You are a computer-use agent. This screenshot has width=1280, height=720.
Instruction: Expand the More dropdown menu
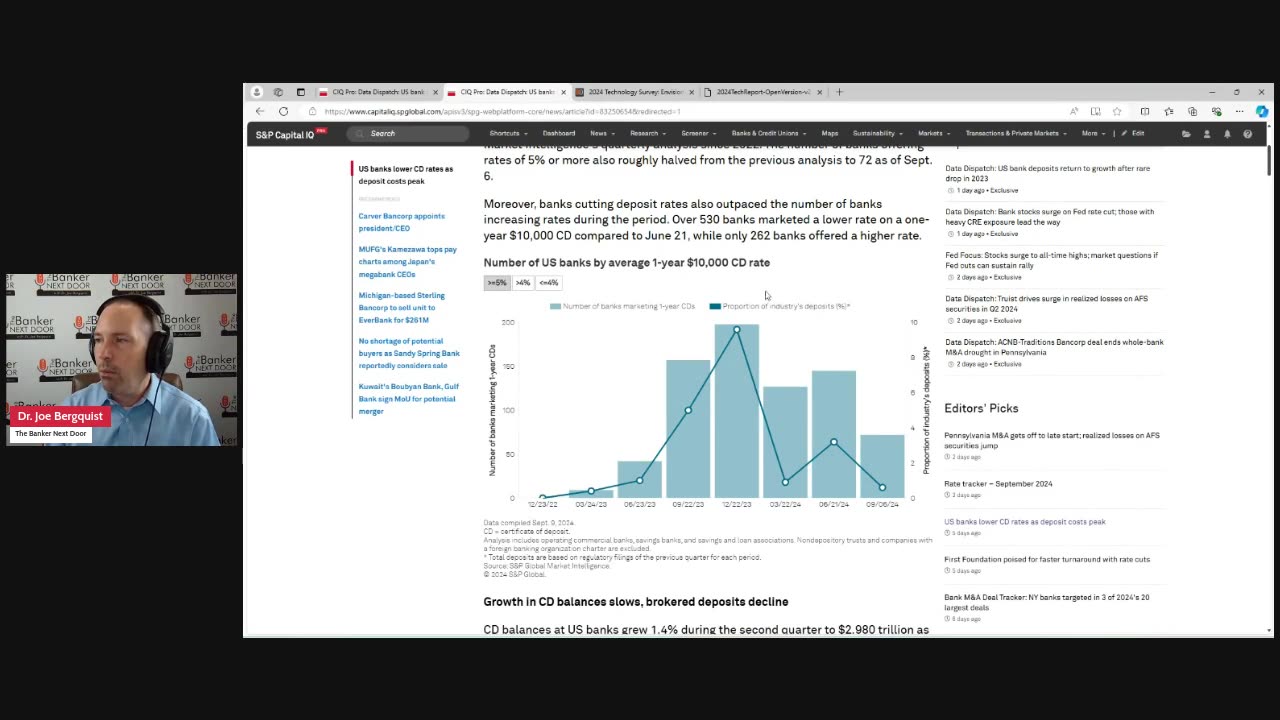pos(1093,133)
